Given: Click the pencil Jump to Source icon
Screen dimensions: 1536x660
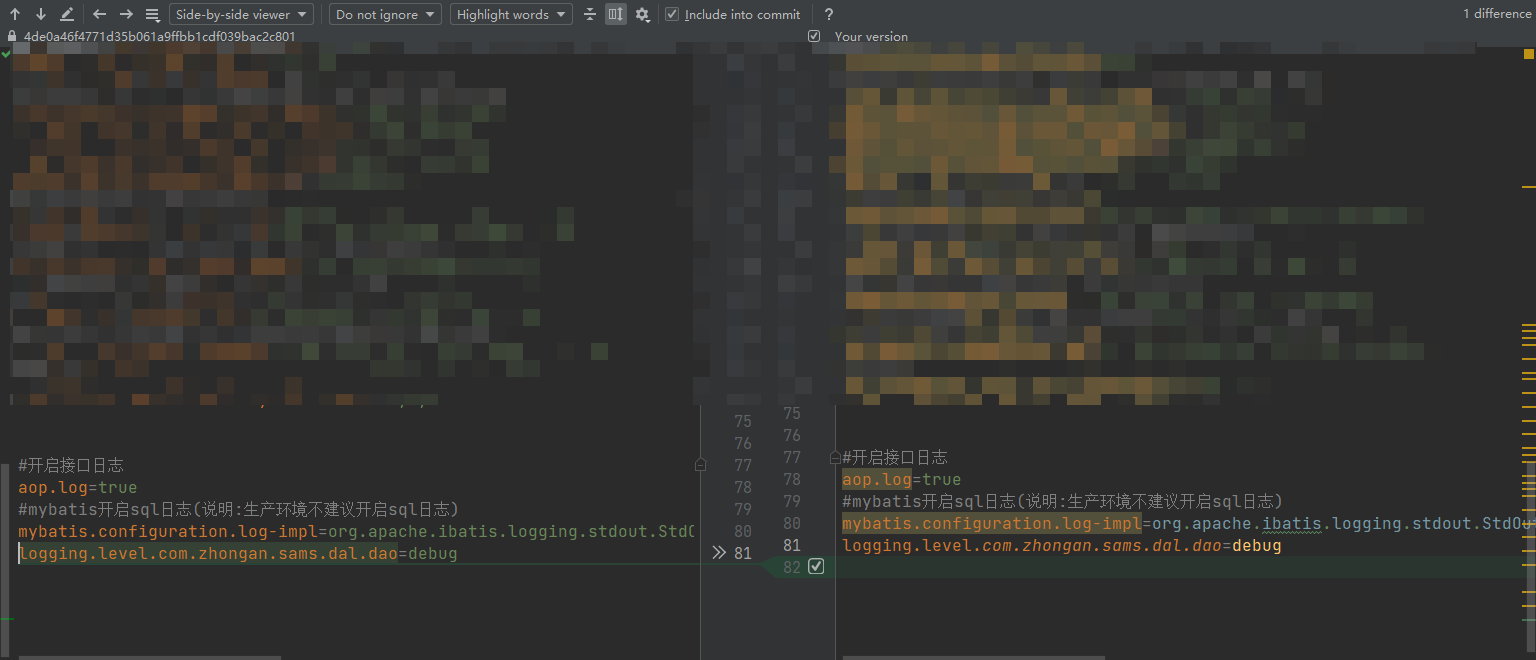Looking at the screenshot, I should [67, 14].
